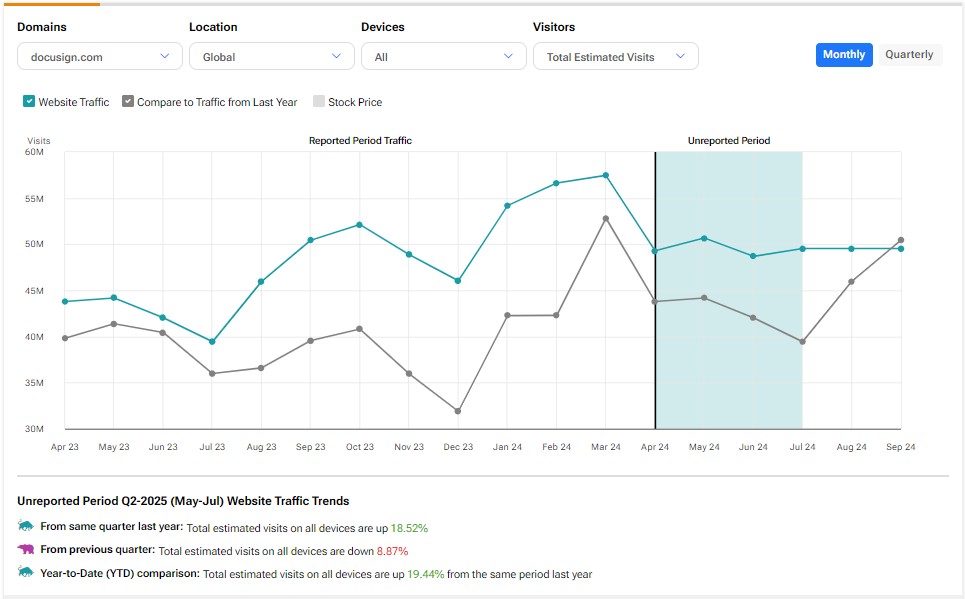Select the Monthly view tab

844,55
